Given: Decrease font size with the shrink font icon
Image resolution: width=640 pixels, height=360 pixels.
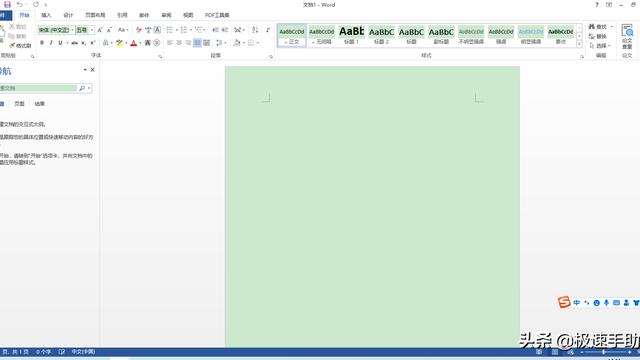Looking at the screenshot, I should click(x=109, y=30).
